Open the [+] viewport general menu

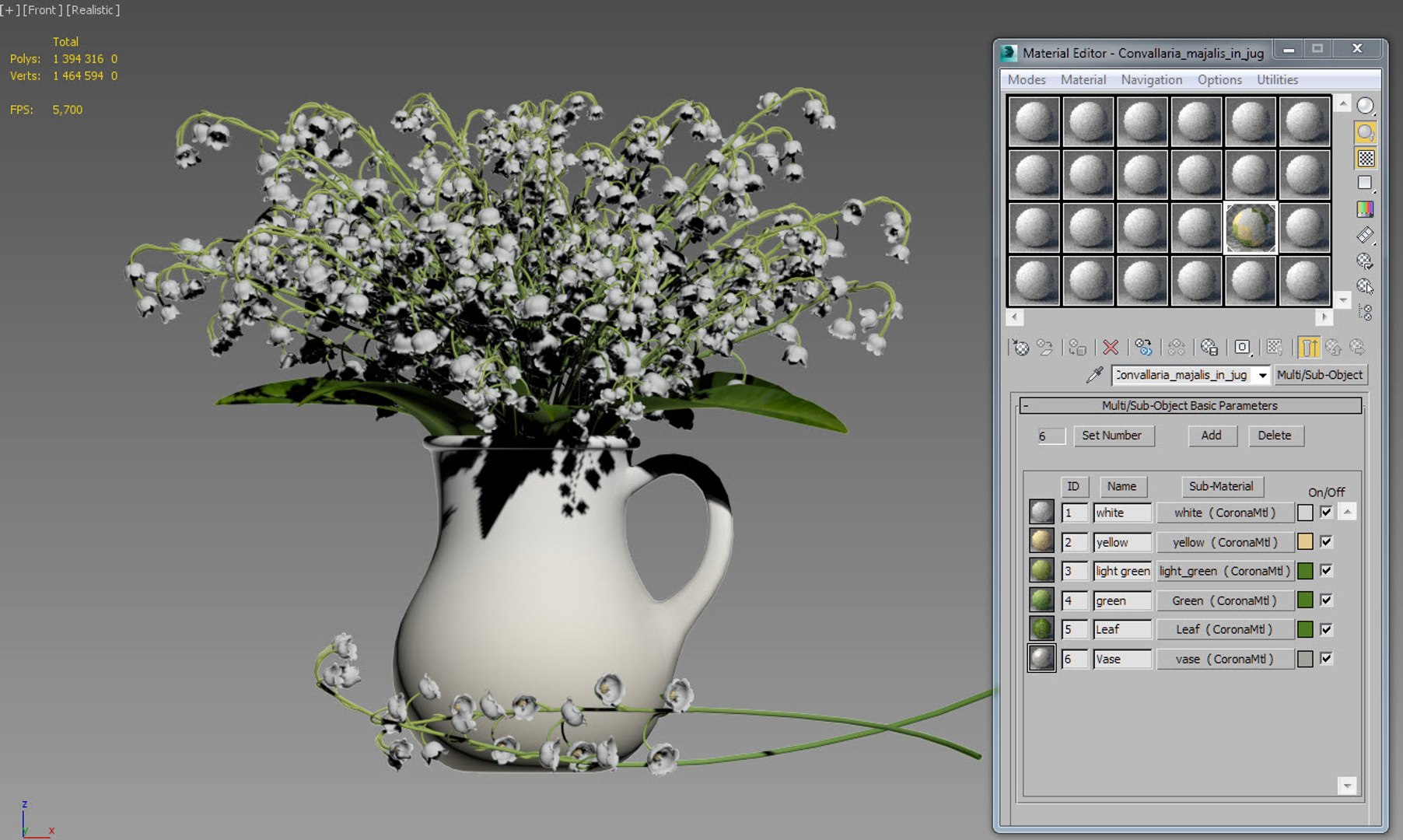pos(10,10)
